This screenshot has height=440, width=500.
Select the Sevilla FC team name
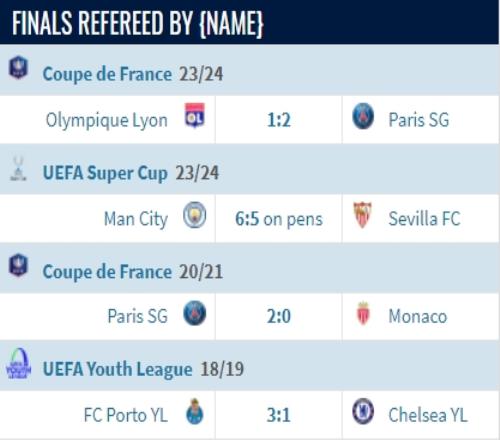click(x=424, y=219)
